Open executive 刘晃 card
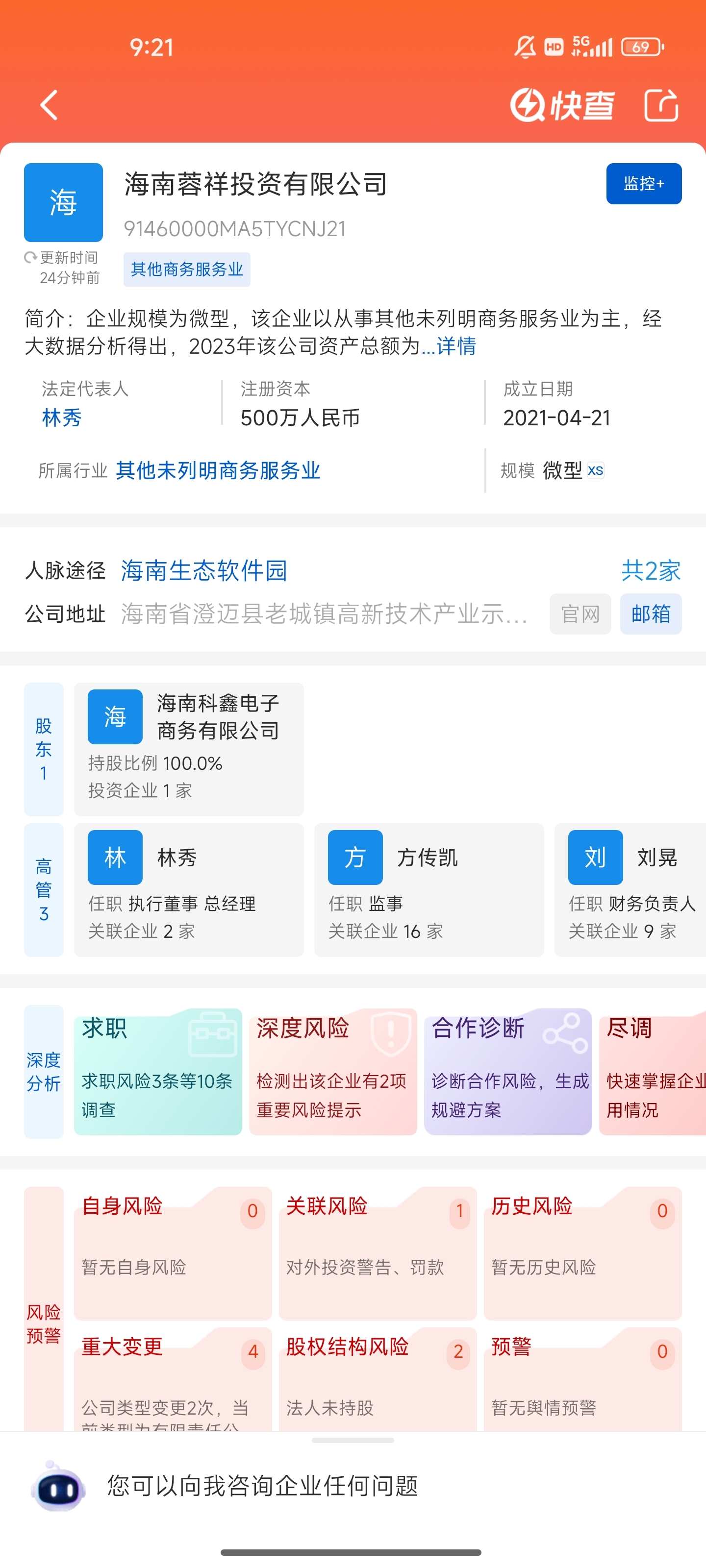Screen dimensions: 706x1568 630,890
